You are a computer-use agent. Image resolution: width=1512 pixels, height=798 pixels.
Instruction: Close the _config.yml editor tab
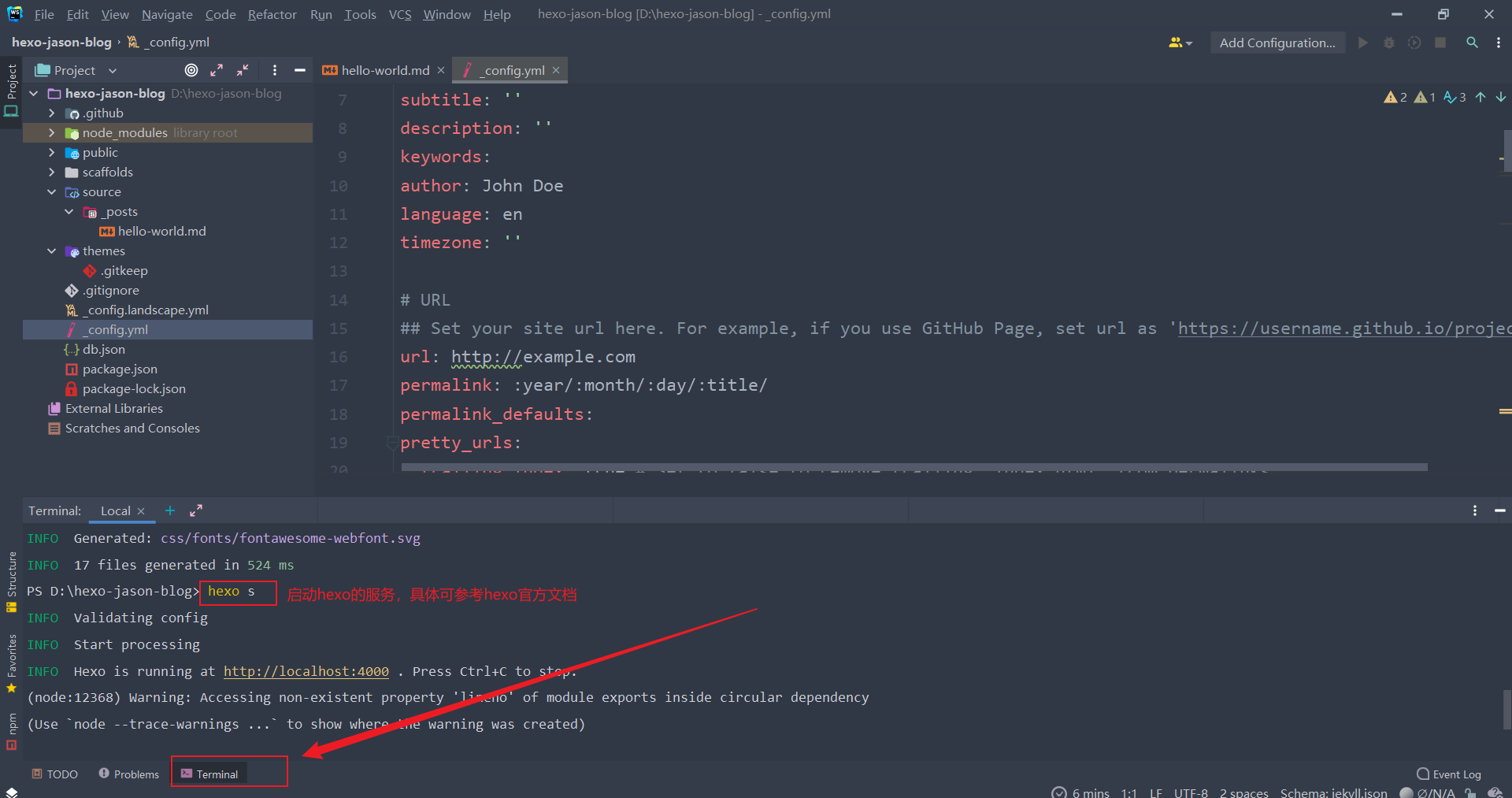556,70
